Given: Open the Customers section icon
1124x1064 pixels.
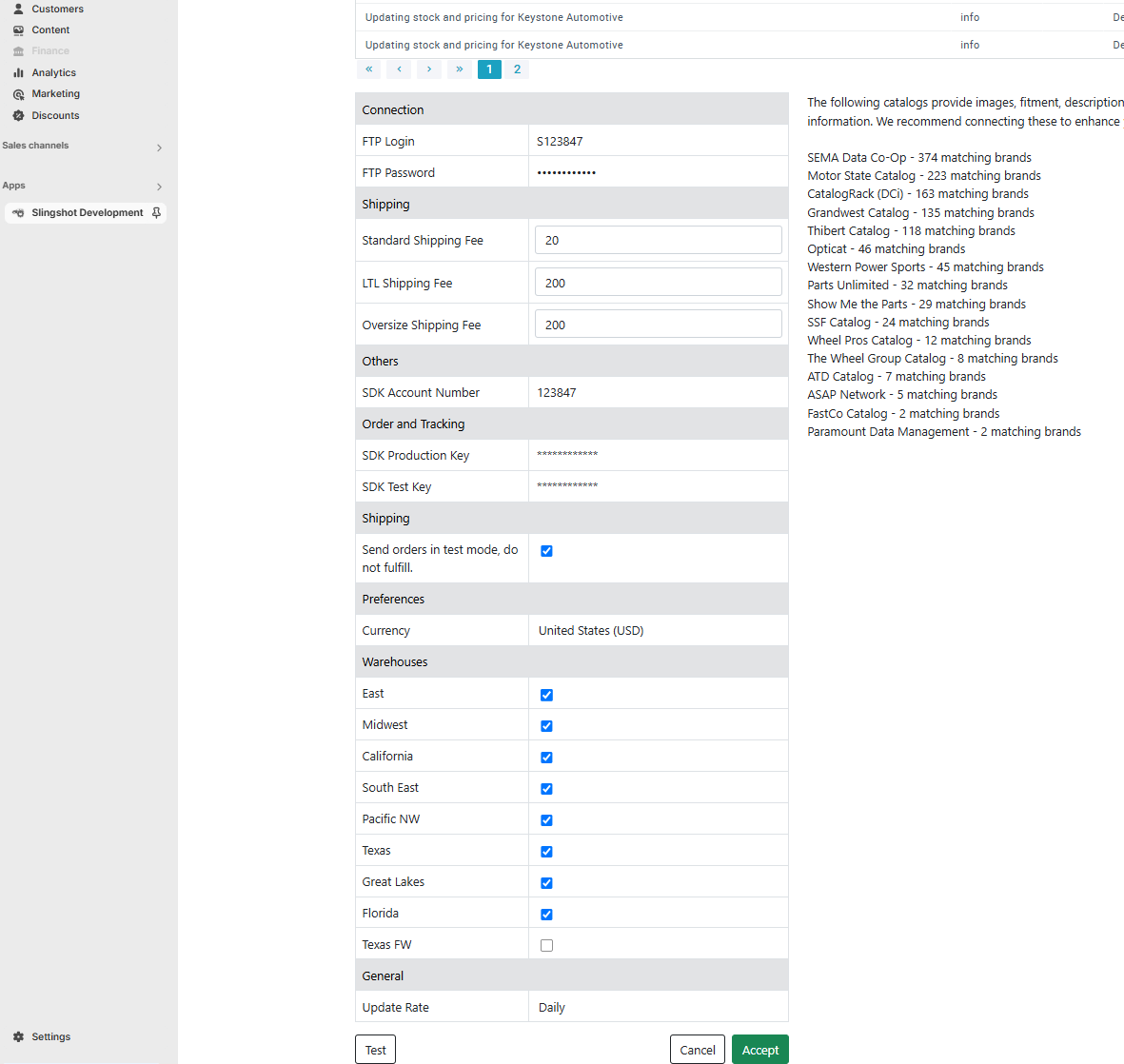Looking at the screenshot, I should [19, 9].
